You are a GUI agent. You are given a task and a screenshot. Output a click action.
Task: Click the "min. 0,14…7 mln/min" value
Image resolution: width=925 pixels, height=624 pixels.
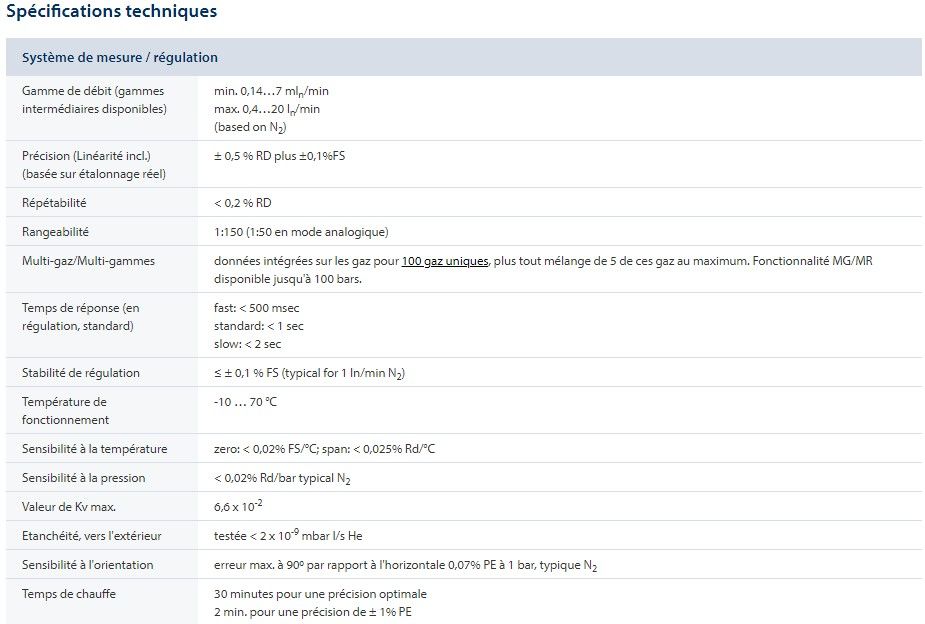click(x=271, y=91)
